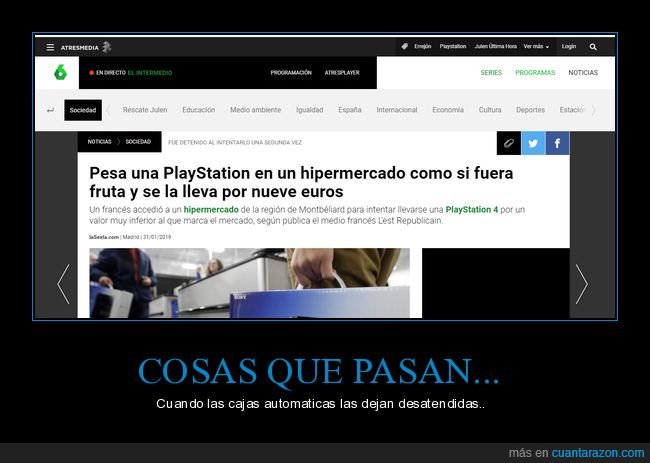Expand the 'Ver más' dropdown
Image resolution: width=650 pixels, height=463 pixels.
click(537, 47)
